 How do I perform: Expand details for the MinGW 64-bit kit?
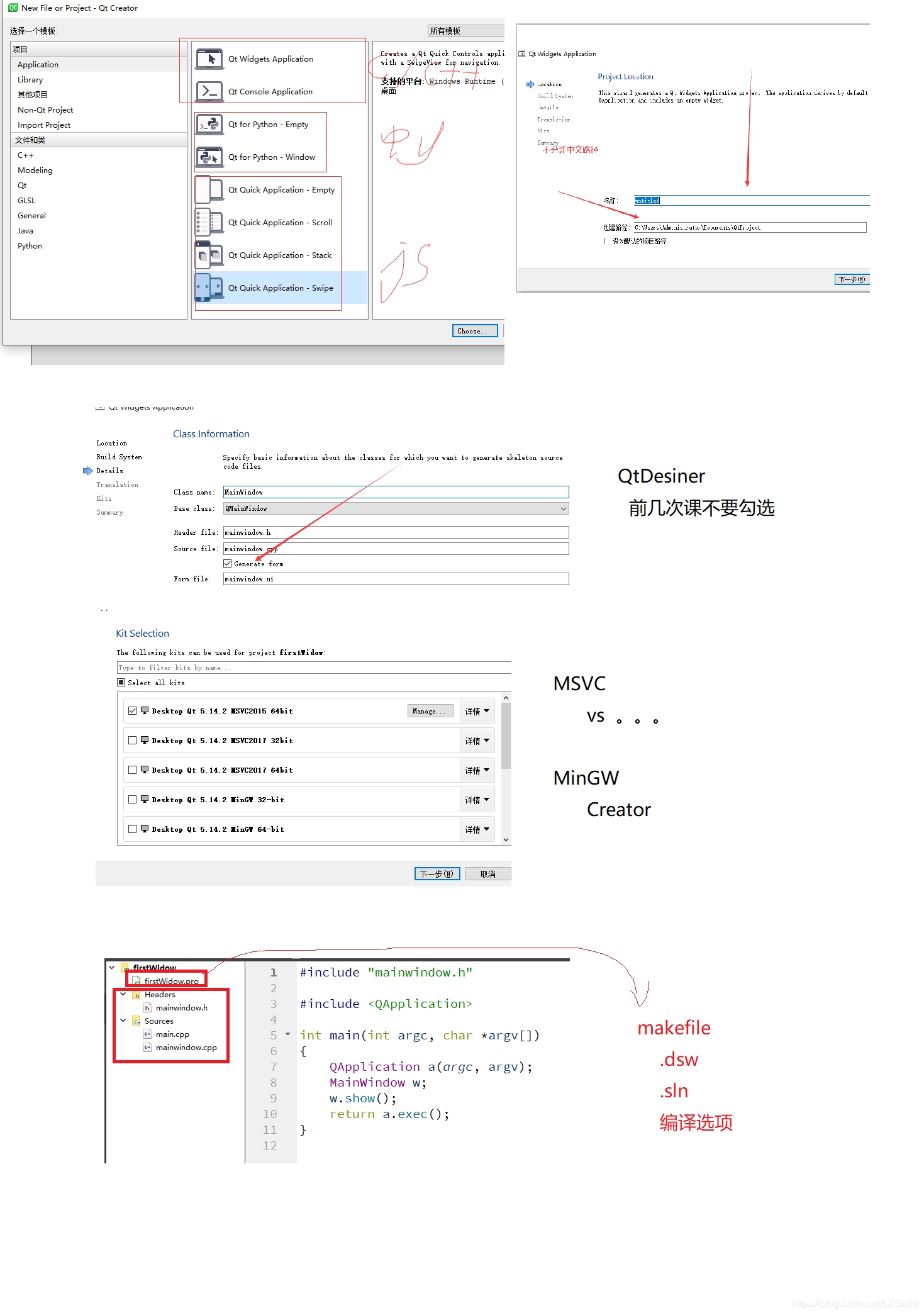[x=477, y=829]
